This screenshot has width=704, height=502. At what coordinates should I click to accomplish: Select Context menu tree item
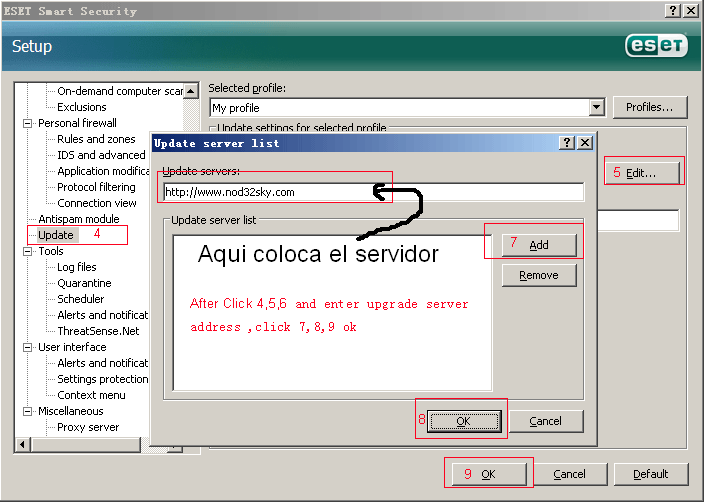[x=92, y=396]
